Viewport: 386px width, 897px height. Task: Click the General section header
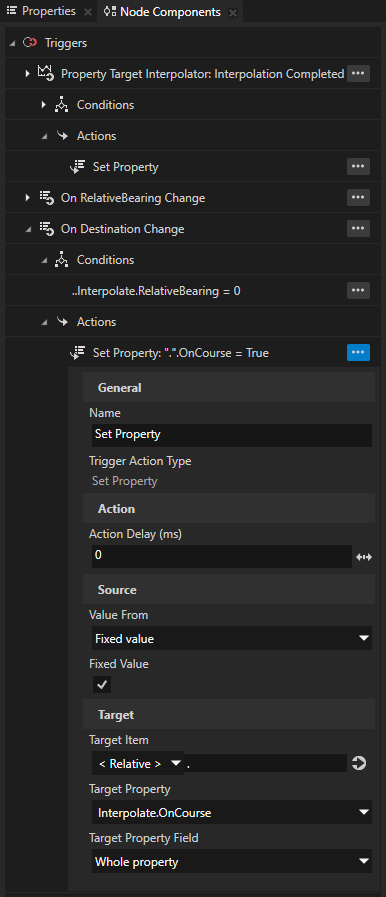pos(229,387)
